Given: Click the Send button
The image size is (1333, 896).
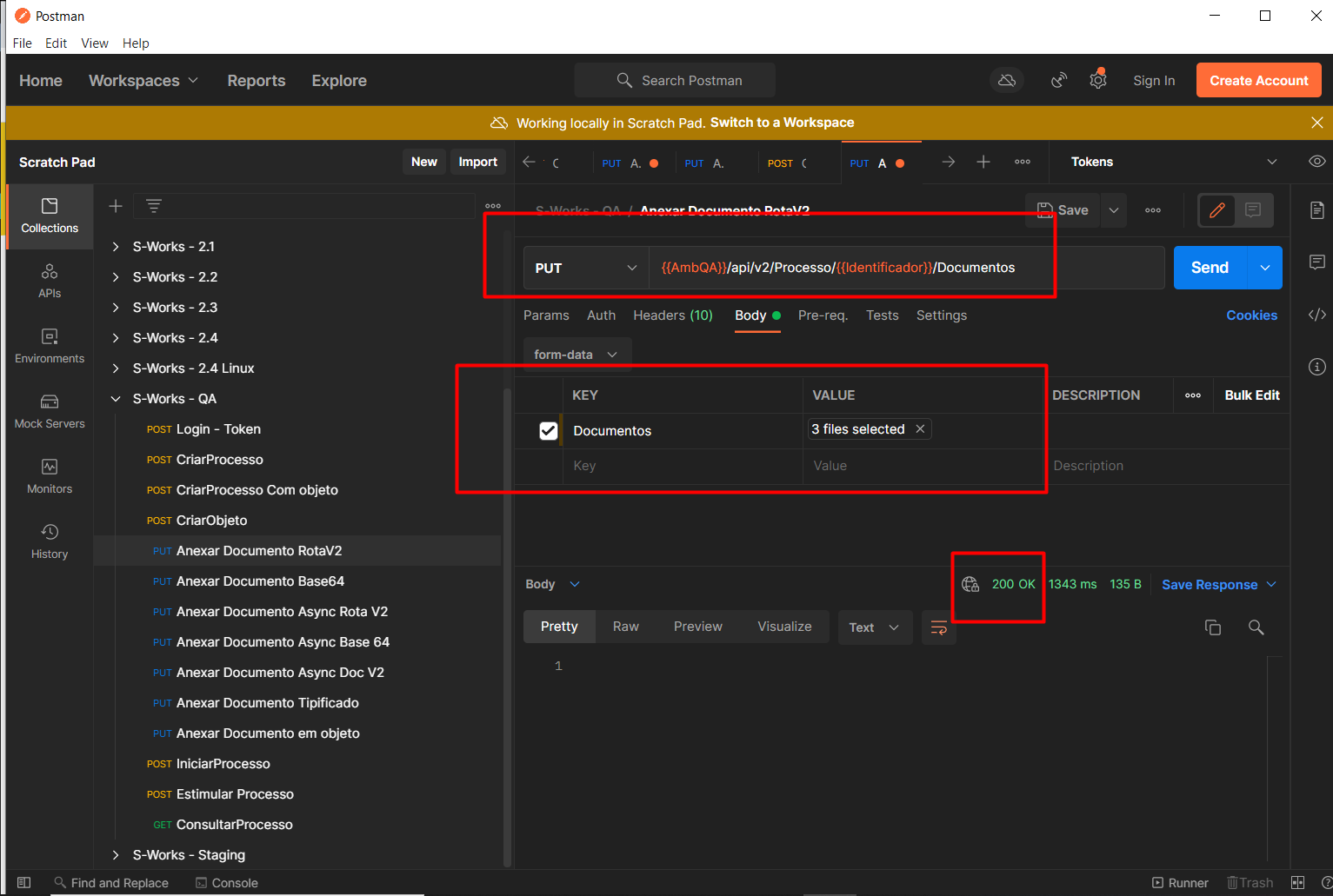Looking at the screenshot, I should pyautogui.click(x=1210, y=268).
